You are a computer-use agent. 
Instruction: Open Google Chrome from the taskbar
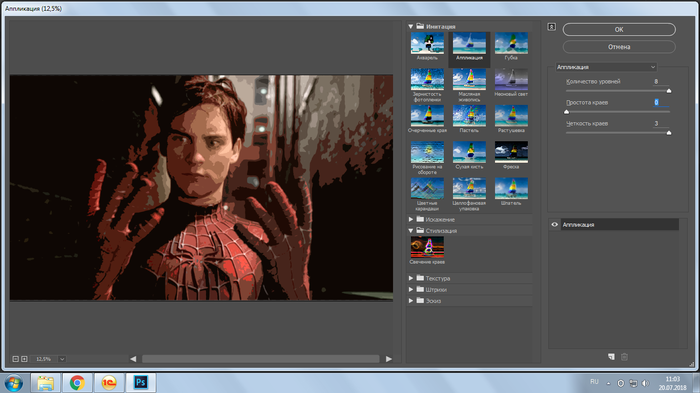pyautogui.click(x=77, y=383)
